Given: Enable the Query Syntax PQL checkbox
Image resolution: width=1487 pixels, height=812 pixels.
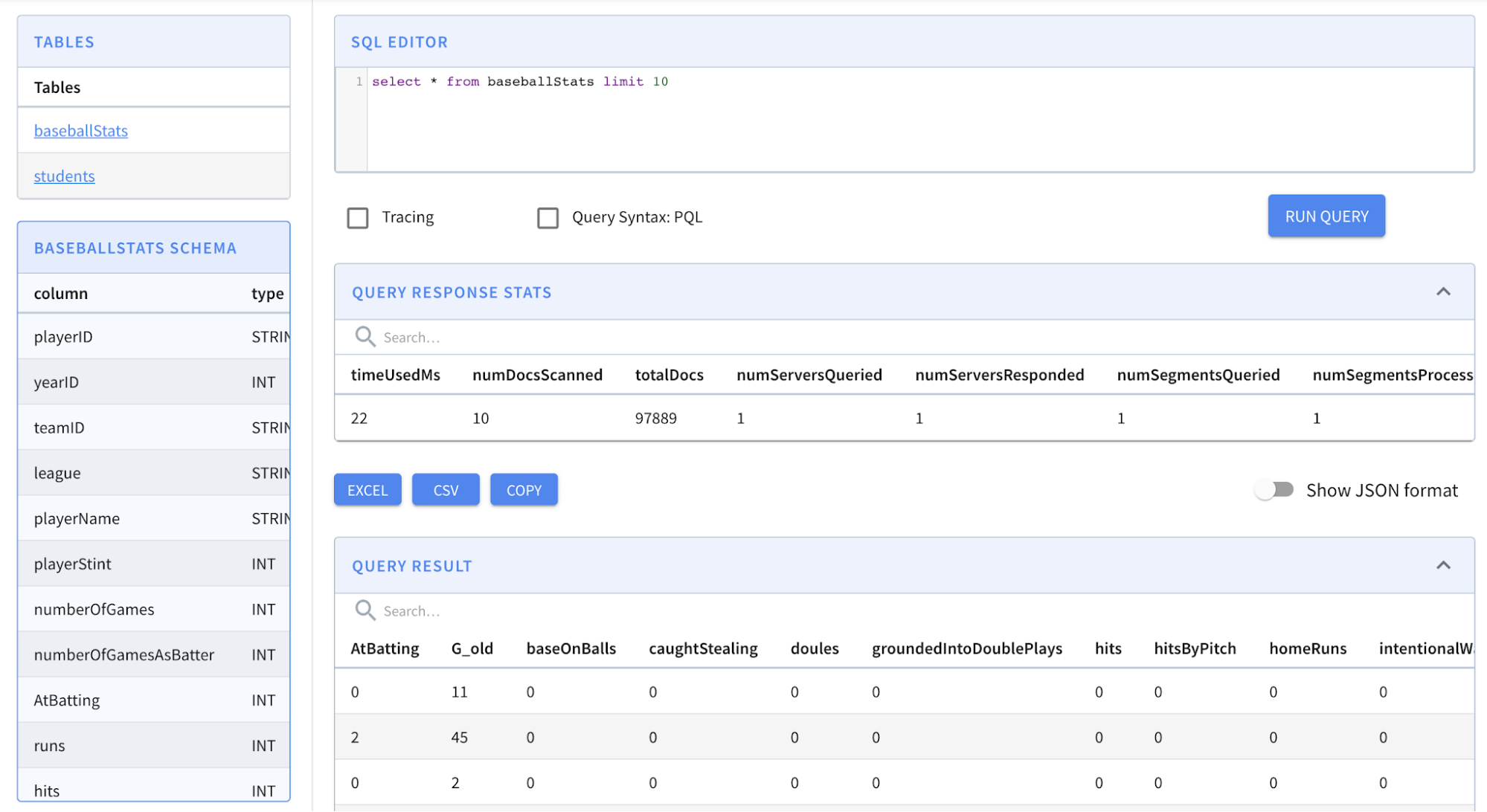Looking at the screenshot, I should pyautogui.click(x=548, y=216).
